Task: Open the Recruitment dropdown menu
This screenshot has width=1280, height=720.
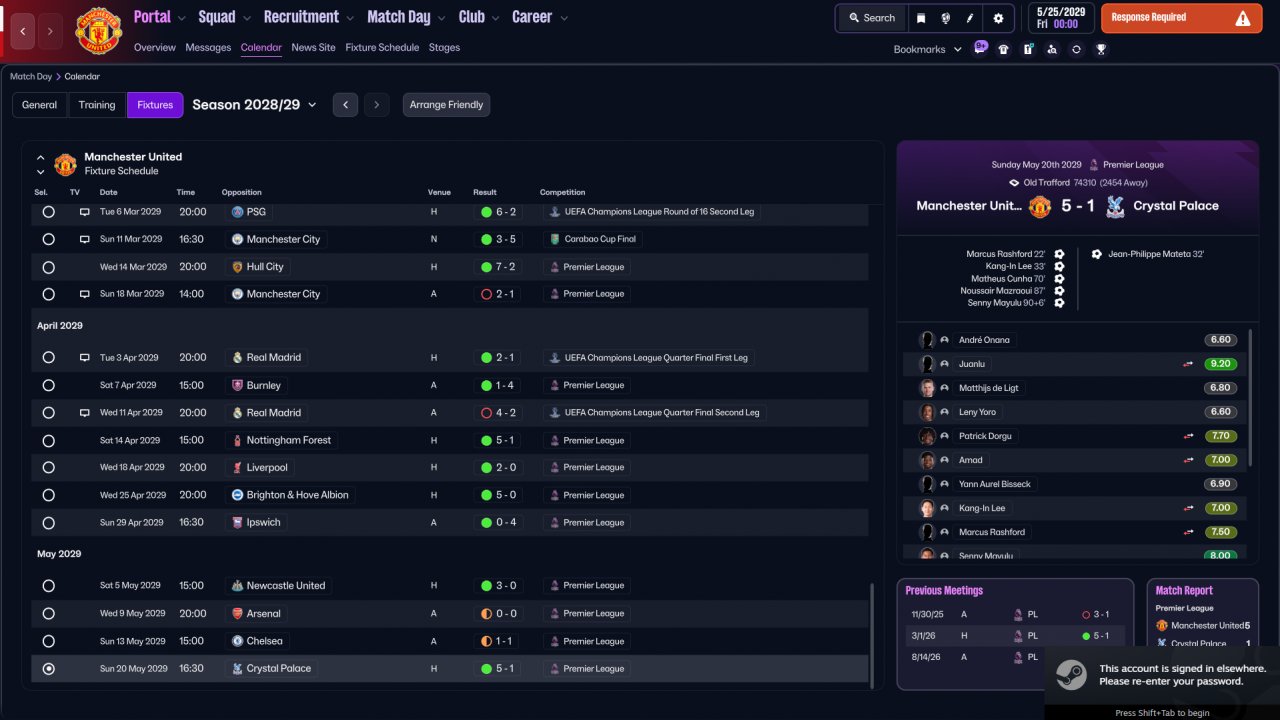Action: point(309,17)
